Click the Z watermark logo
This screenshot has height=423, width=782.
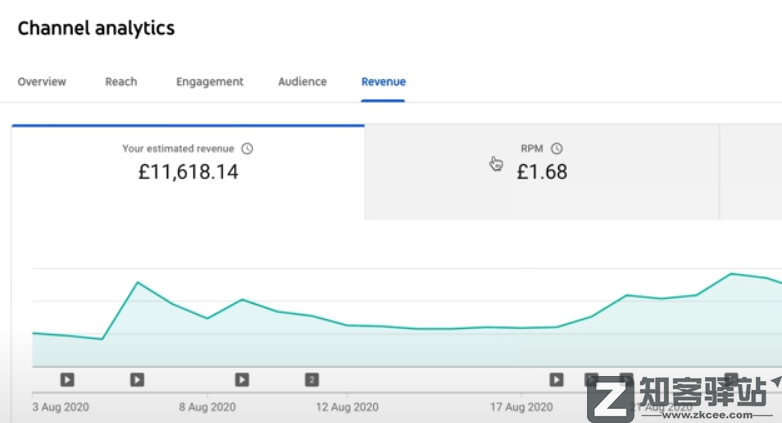tap(610, 398)
